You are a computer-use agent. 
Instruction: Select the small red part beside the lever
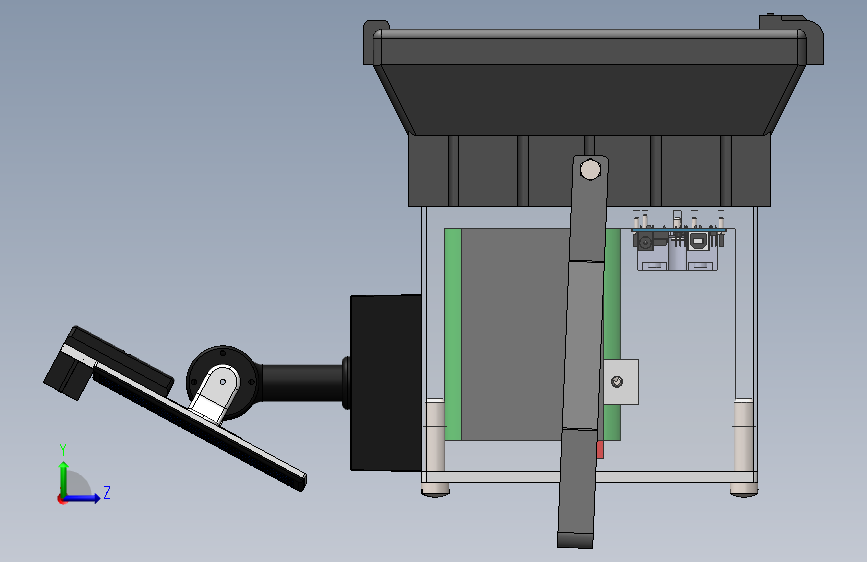point(600,450)
